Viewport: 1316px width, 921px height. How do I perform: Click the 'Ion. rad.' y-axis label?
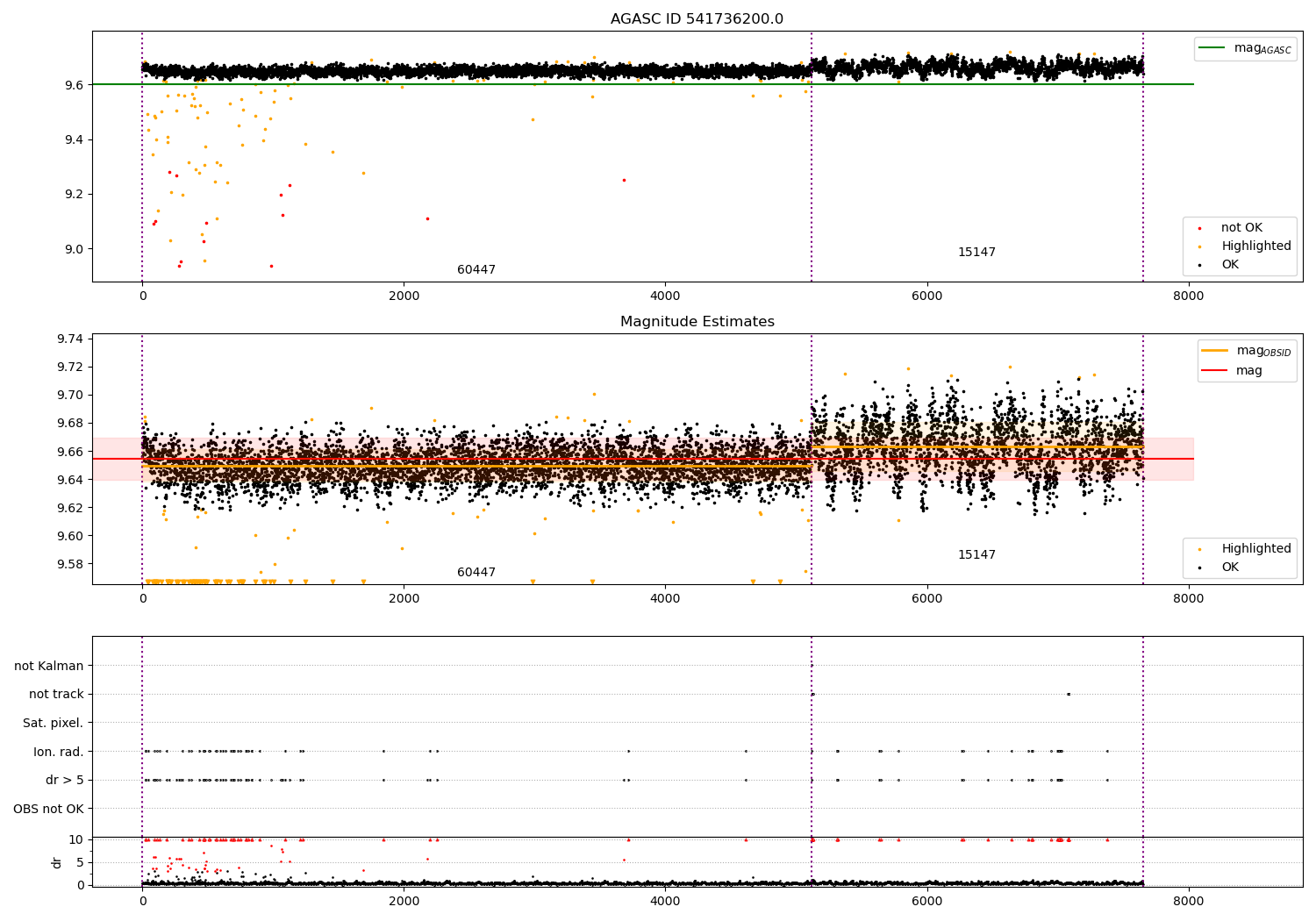coord(59,752)
